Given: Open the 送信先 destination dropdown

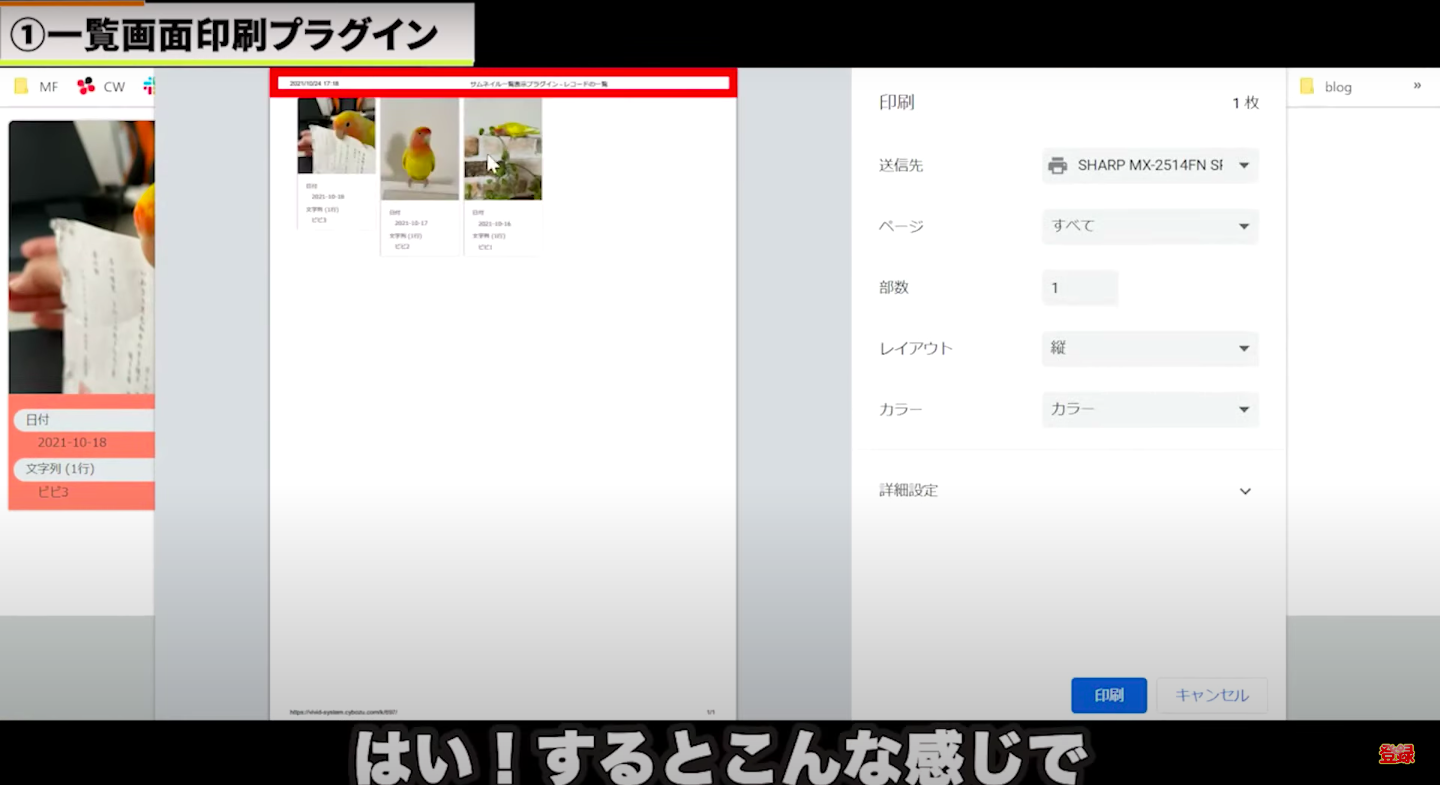Looking at the screenshot, I should pos(1149,166).
